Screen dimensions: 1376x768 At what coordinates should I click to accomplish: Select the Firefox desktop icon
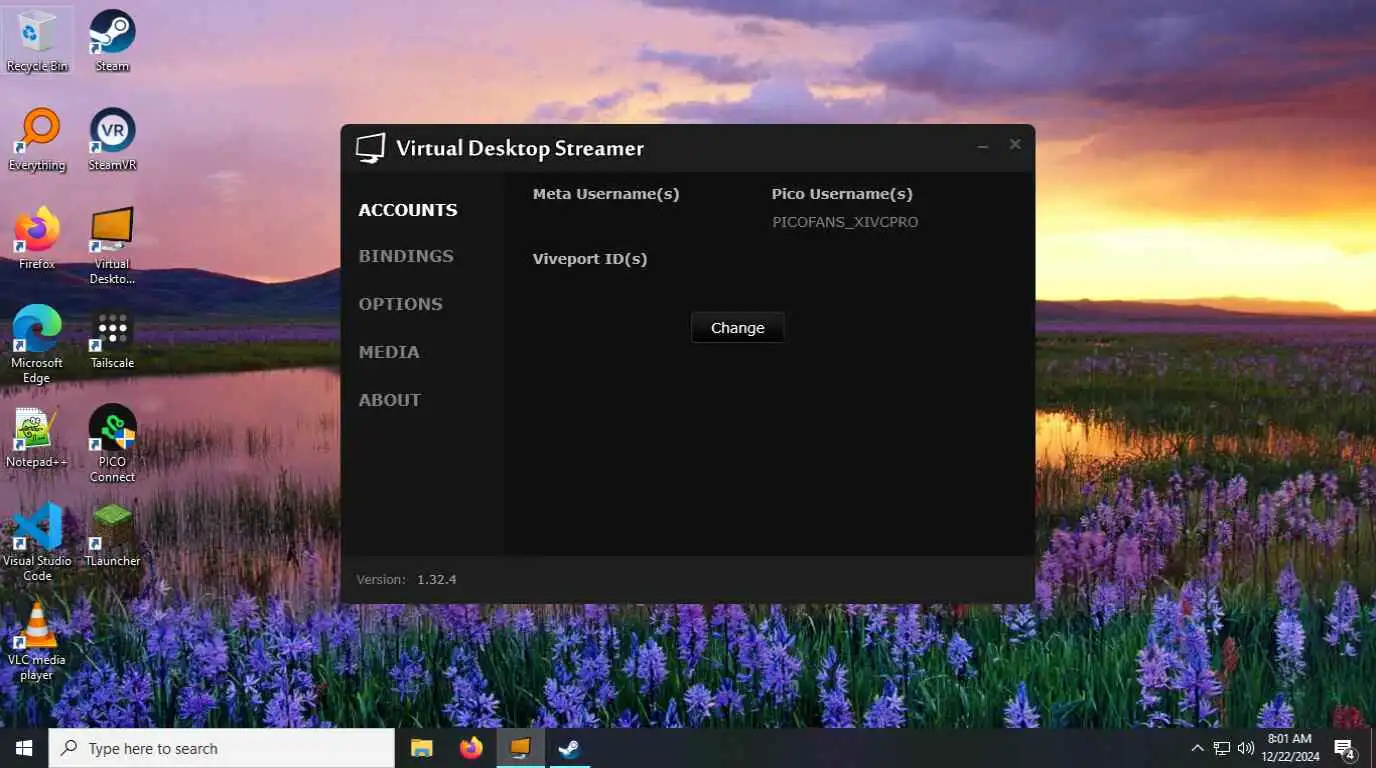click(37, 239)
